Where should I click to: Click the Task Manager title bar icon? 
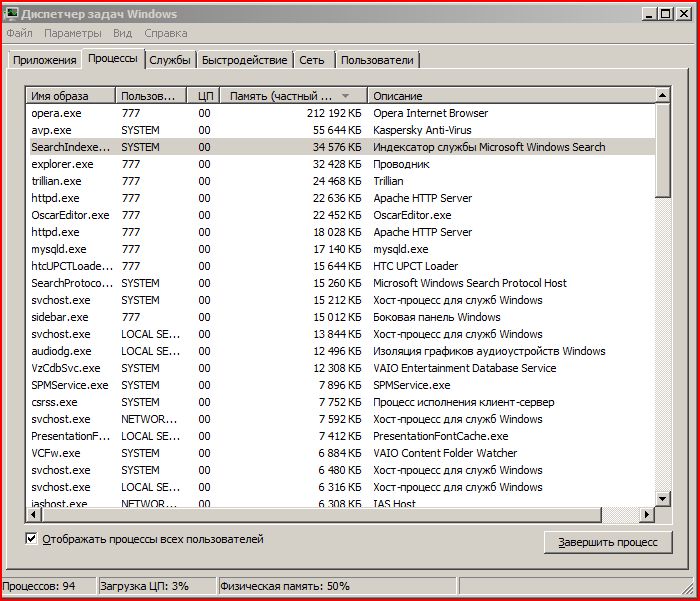pos(12,13)
